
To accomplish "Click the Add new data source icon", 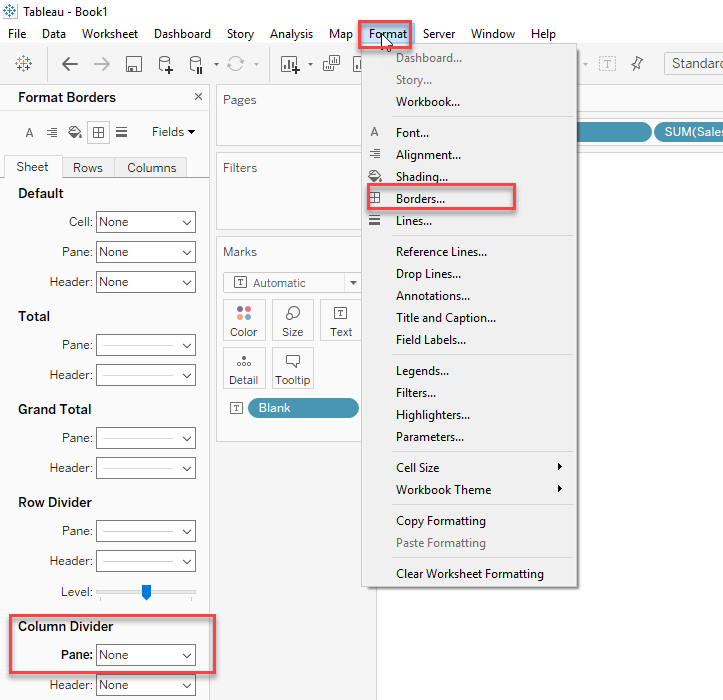I will coord(165,64).
